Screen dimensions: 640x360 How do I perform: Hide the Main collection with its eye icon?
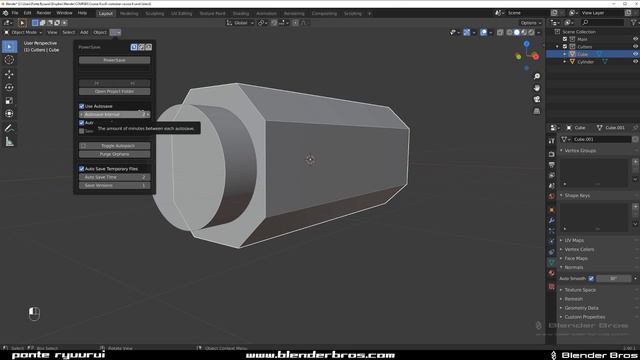pyautogui.click(x=635, y=39)
